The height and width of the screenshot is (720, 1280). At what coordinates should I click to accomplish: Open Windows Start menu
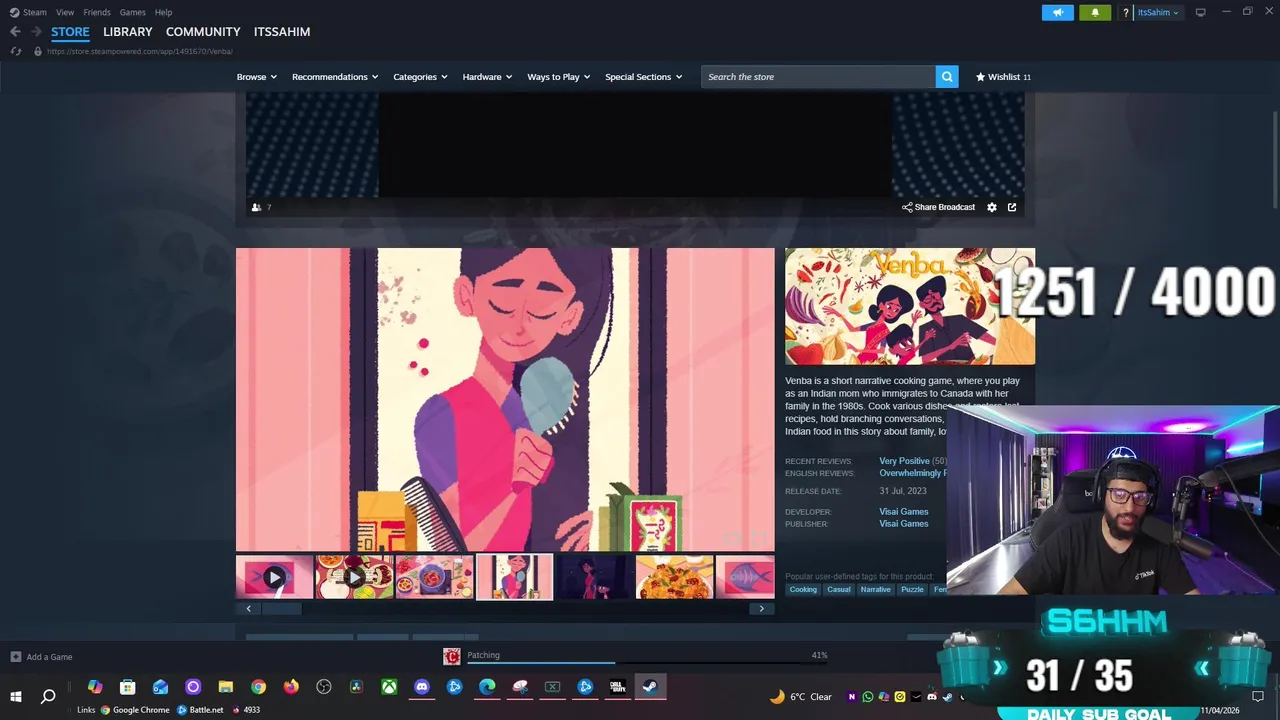pyautogui.click(x=15, y=696)
